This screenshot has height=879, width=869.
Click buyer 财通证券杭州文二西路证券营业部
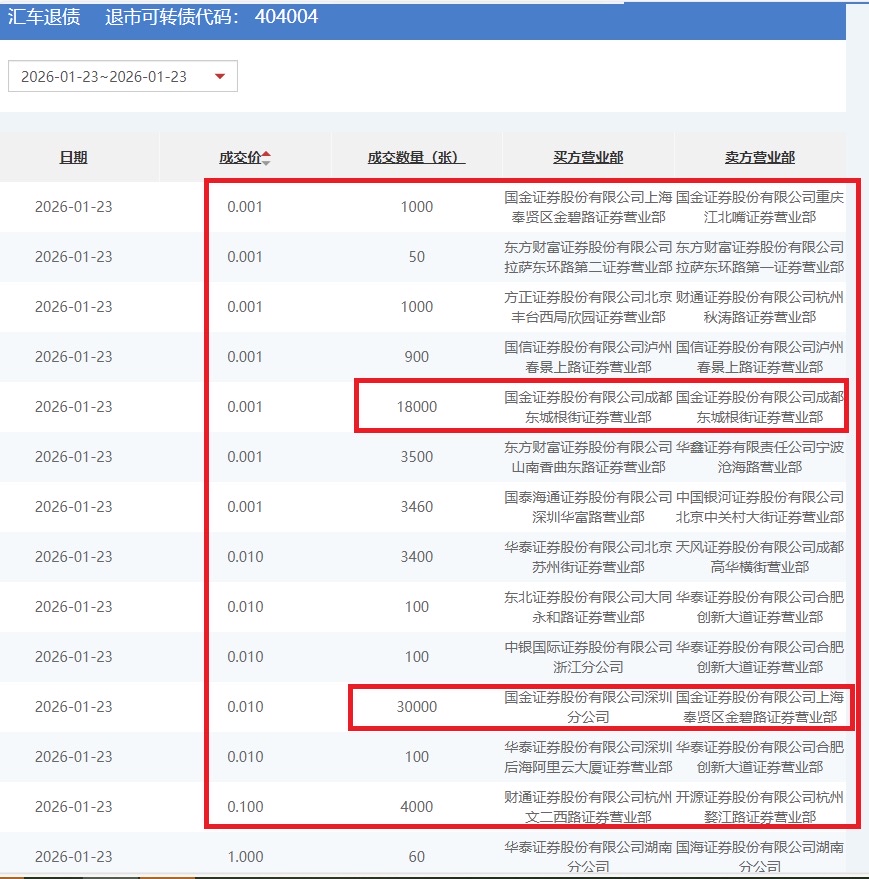point(588,806)
